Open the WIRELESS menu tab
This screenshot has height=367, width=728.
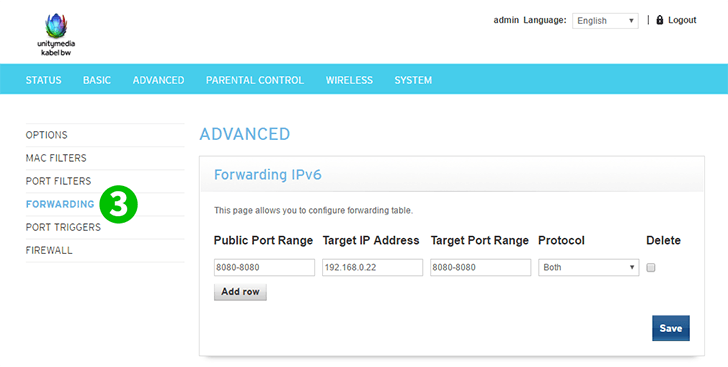point(349,80)
